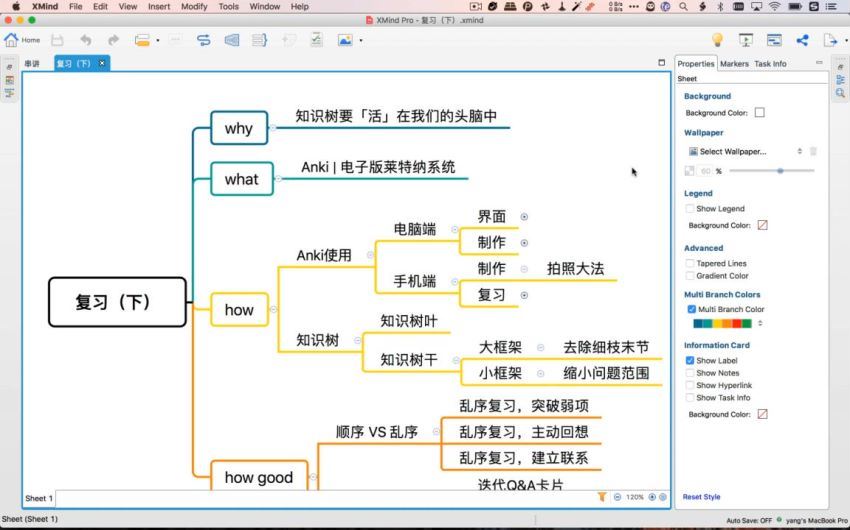This screenshot has height=530, width=850.
Task: Click the Reset Style link
Action: [701, 497]
